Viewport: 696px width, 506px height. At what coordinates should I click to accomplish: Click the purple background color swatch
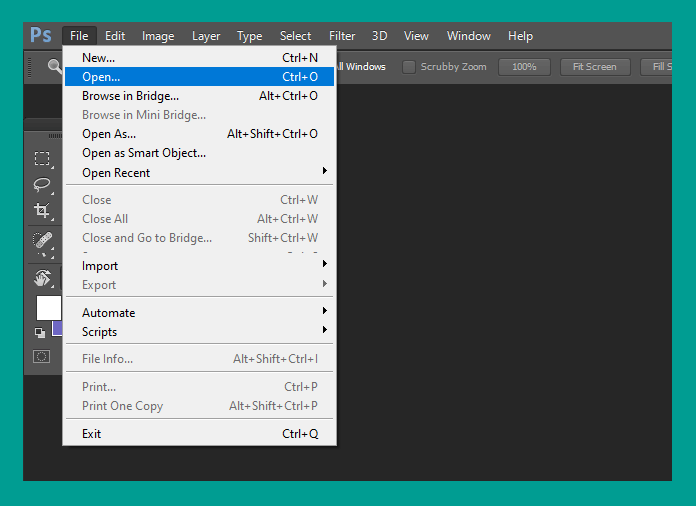click(57, 328)
